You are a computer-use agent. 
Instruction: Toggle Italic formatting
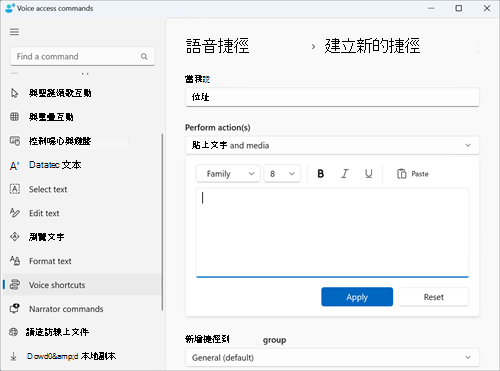pyautogui.click(x=344, y=174)
